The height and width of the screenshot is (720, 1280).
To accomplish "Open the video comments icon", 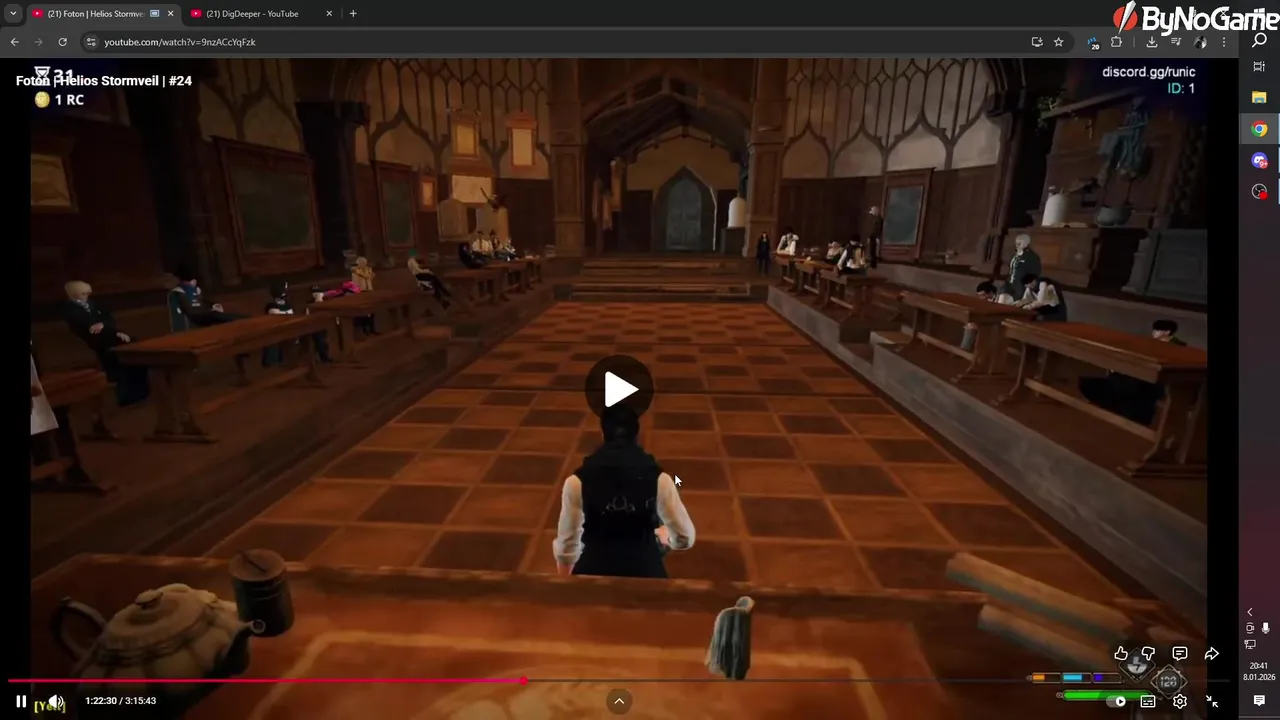I will (1180, 654).
